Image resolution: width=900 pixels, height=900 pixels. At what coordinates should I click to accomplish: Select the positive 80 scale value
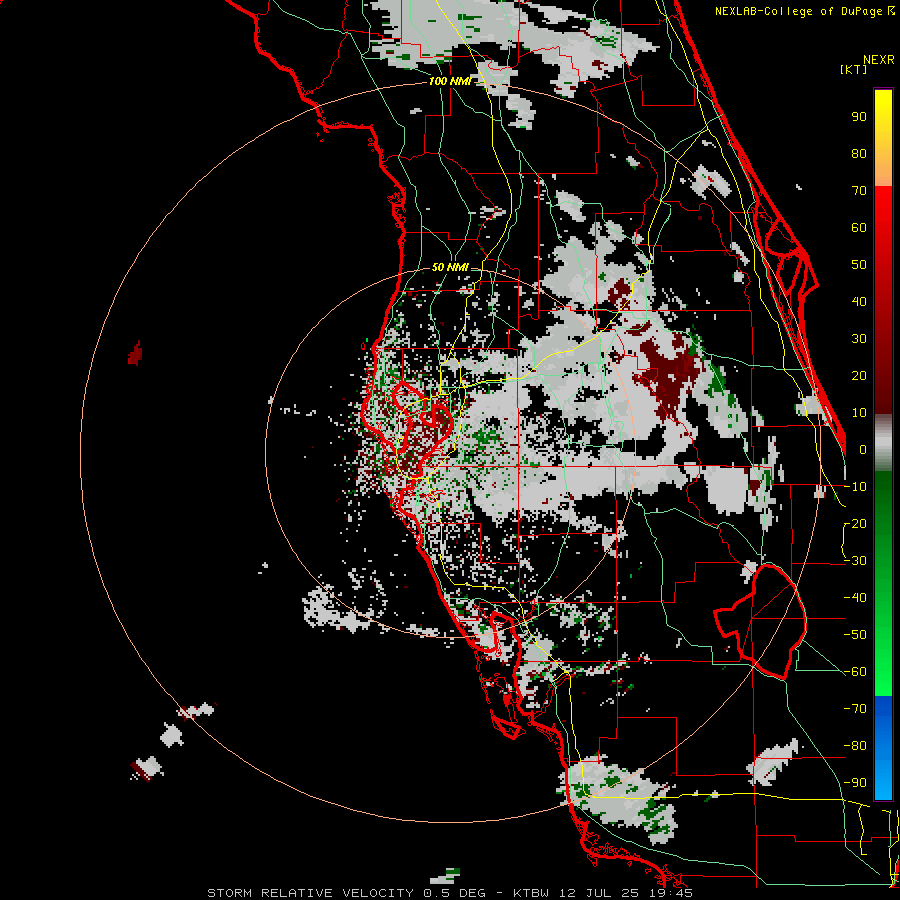pyautogui.click(x=859, y=154)
